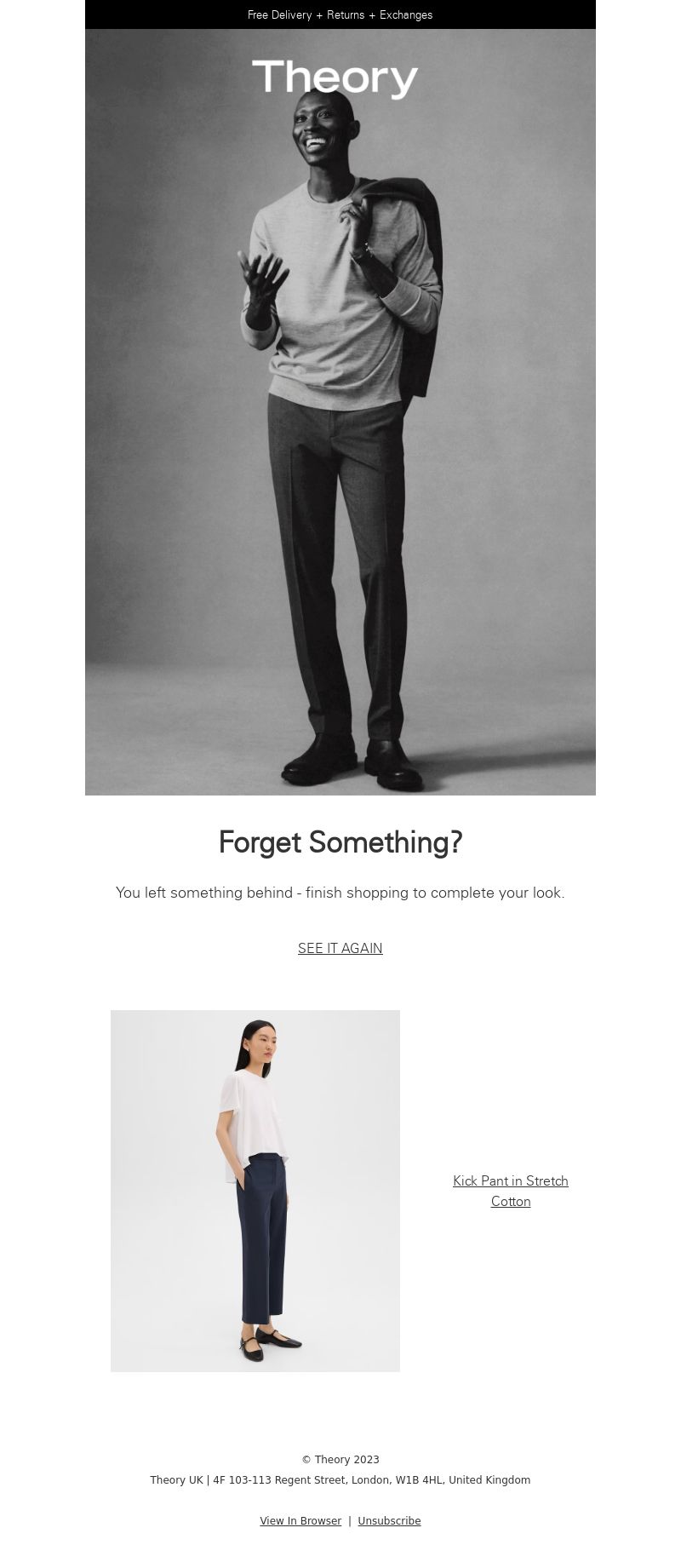681x1568 pixels.
Task: Click the © Theory 2023 copyright text
Action: pyautogui.click(x=340, y=1460)
